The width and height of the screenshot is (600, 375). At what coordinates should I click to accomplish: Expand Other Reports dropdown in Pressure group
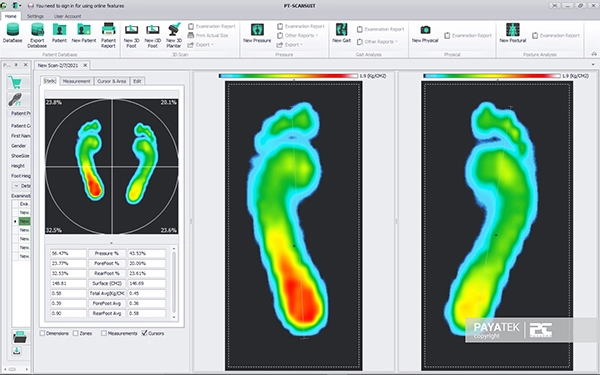tap(298, 36)
